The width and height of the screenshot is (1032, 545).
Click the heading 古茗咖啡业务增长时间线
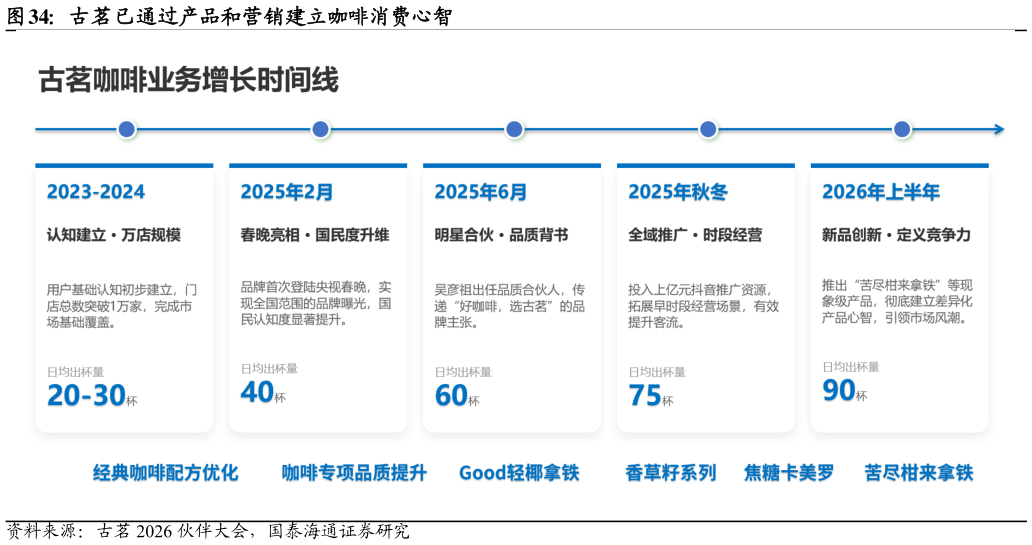click(x=189, y=81)
